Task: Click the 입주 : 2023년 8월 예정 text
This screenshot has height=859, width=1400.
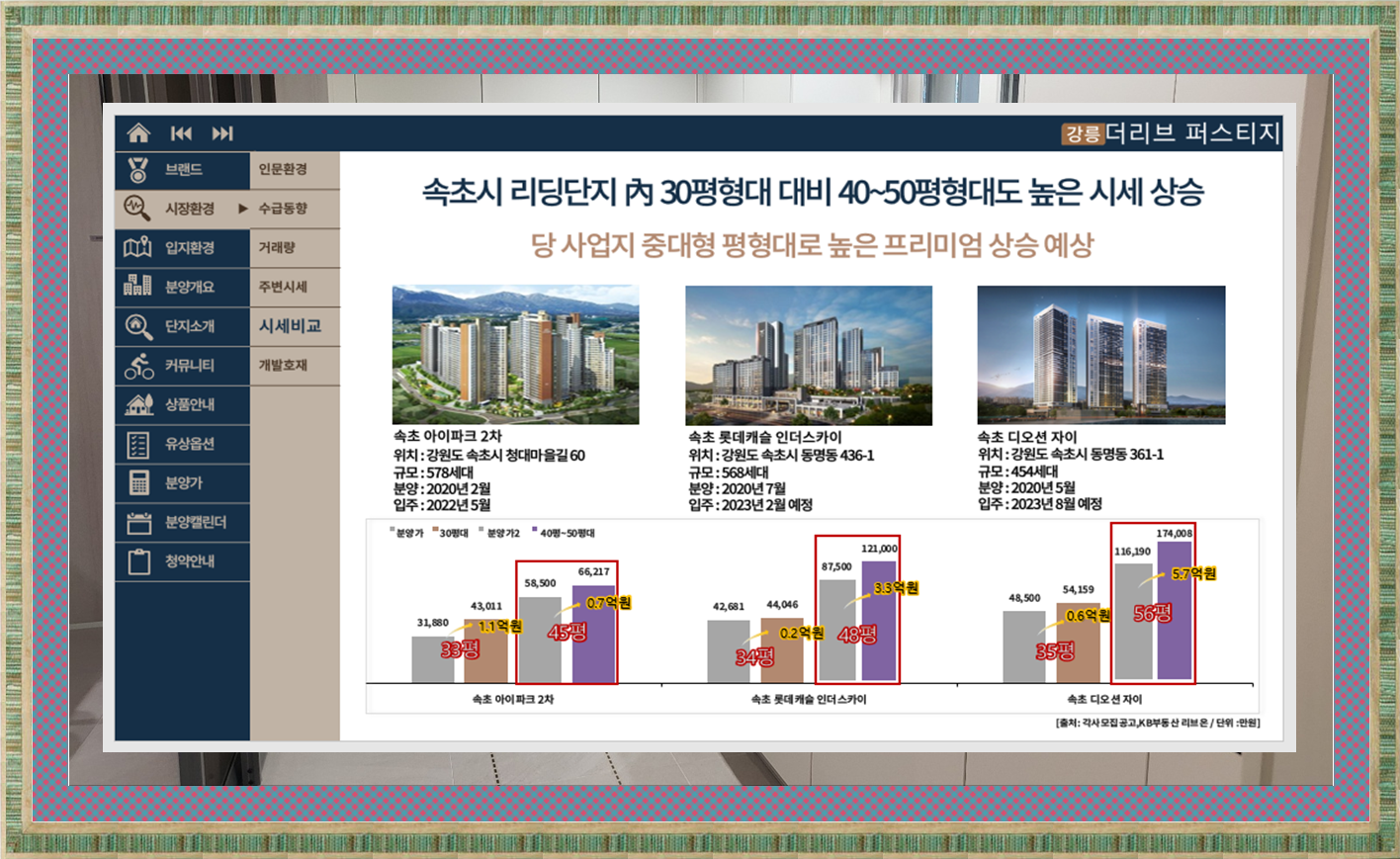Action: [x=1039, y=504]
